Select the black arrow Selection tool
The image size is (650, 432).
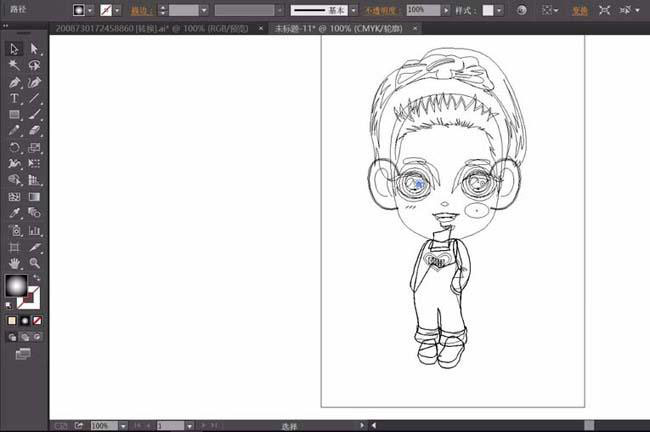coord(14,48)
